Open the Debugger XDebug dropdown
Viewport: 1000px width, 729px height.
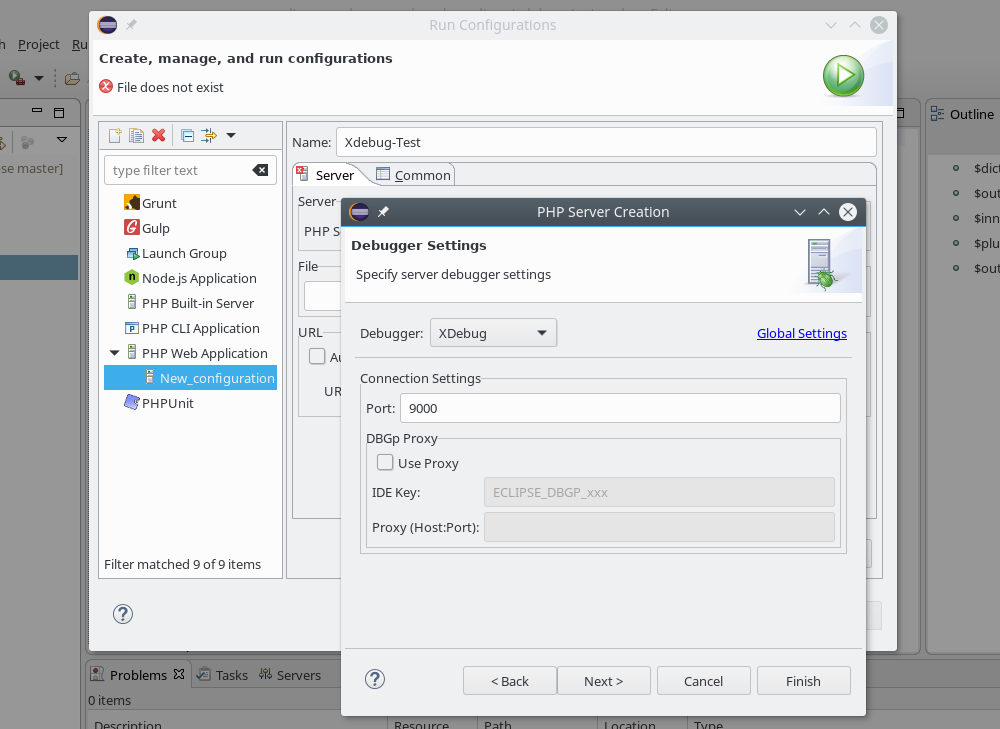click(493, 333)
